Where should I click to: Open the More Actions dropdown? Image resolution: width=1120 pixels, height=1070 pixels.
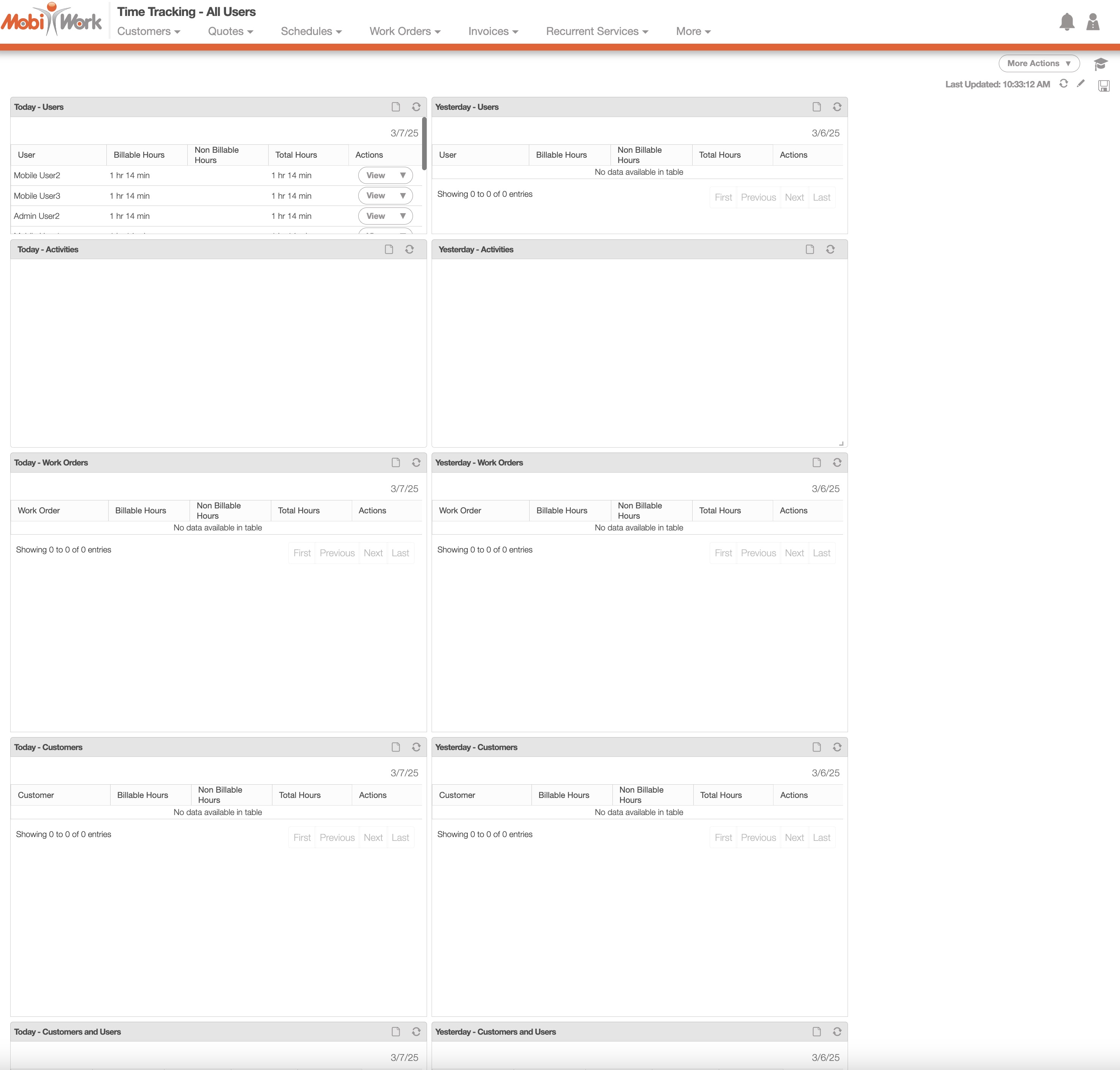pos(1038,63)
